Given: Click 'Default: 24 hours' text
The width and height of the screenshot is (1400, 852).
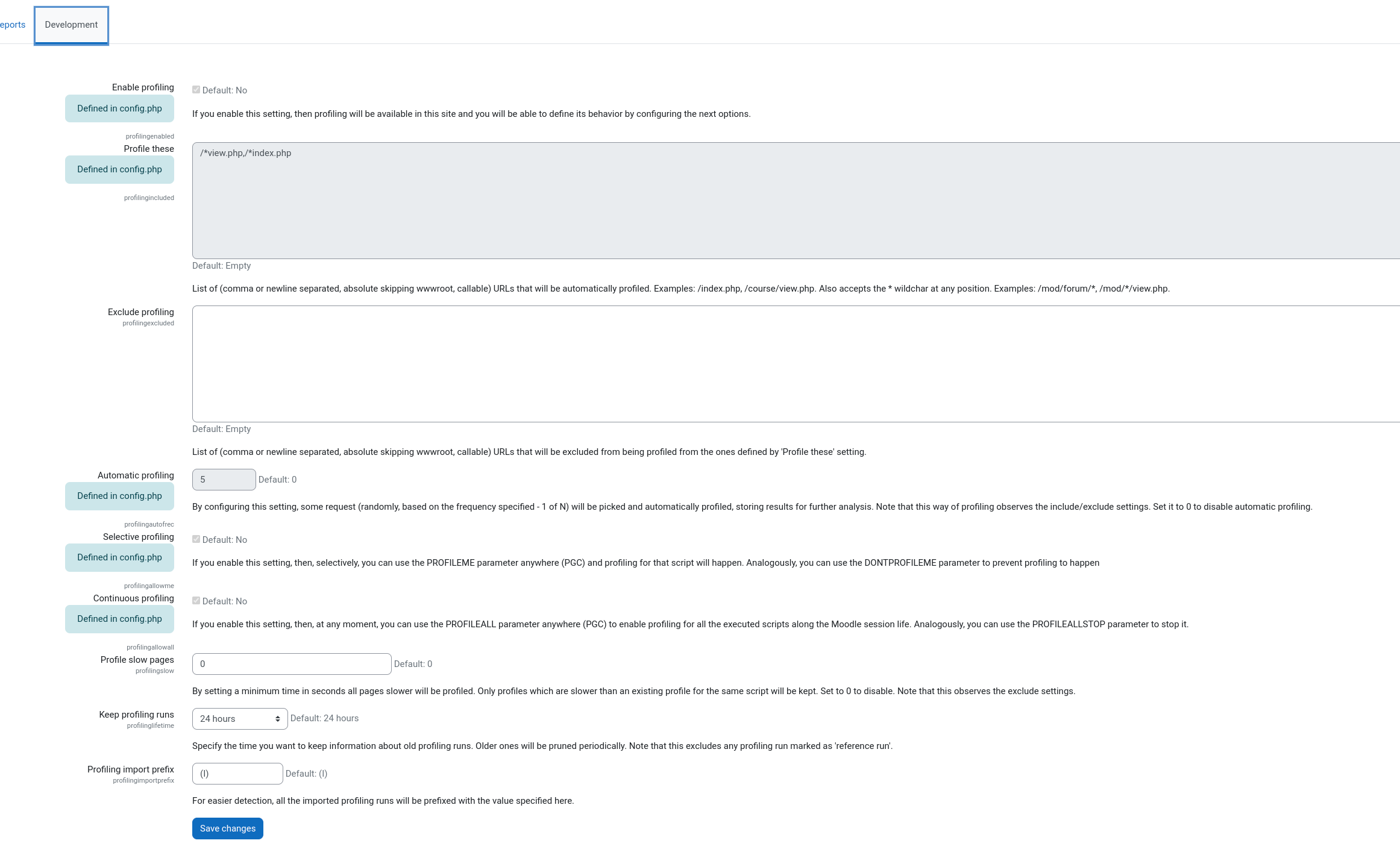Looking at the screenshot, I should click(324, 718).
